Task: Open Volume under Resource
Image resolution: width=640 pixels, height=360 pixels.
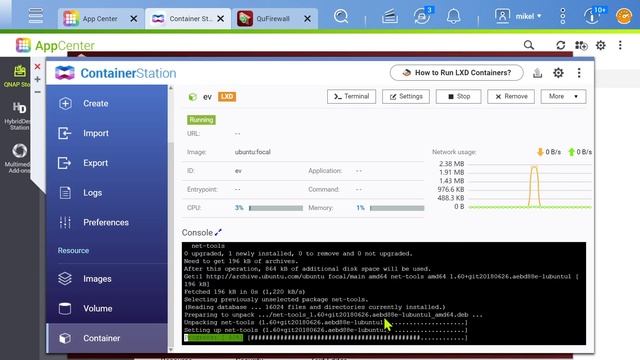Action: pyautogui.click(x=107, y=309)
